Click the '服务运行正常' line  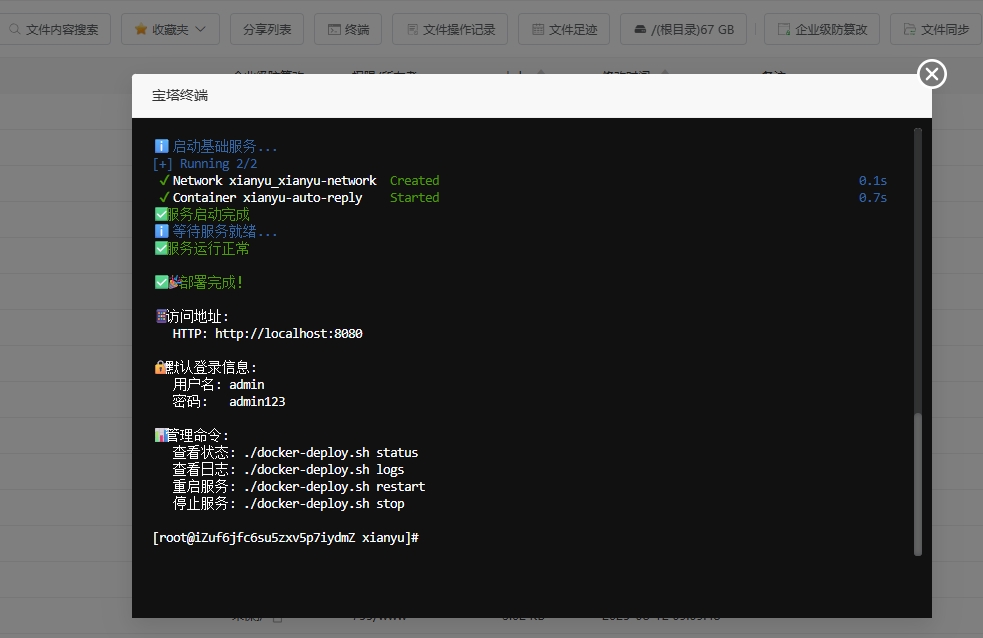(x=202, y=249)
